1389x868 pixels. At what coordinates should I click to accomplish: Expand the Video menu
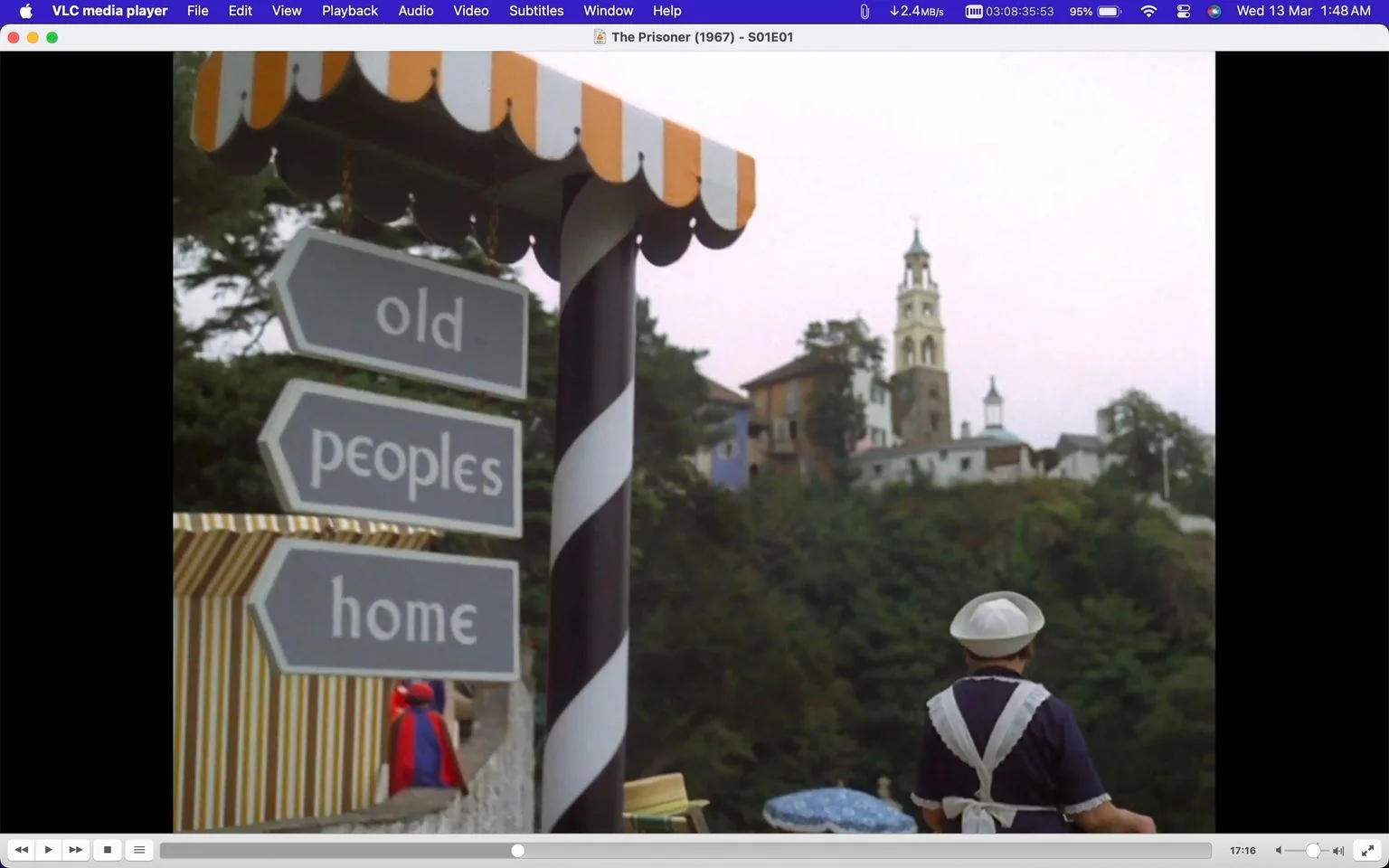tap(471, 11)
